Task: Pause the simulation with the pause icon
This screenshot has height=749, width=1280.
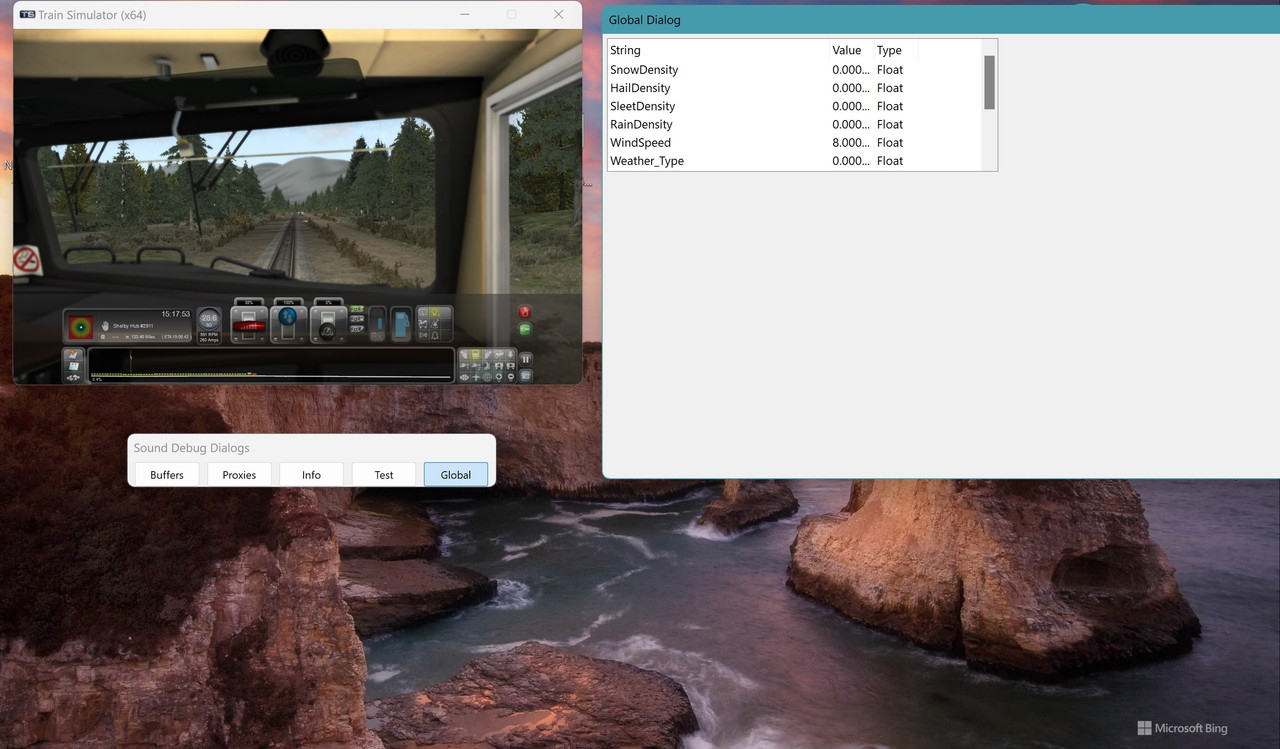Action: (525, 359)
